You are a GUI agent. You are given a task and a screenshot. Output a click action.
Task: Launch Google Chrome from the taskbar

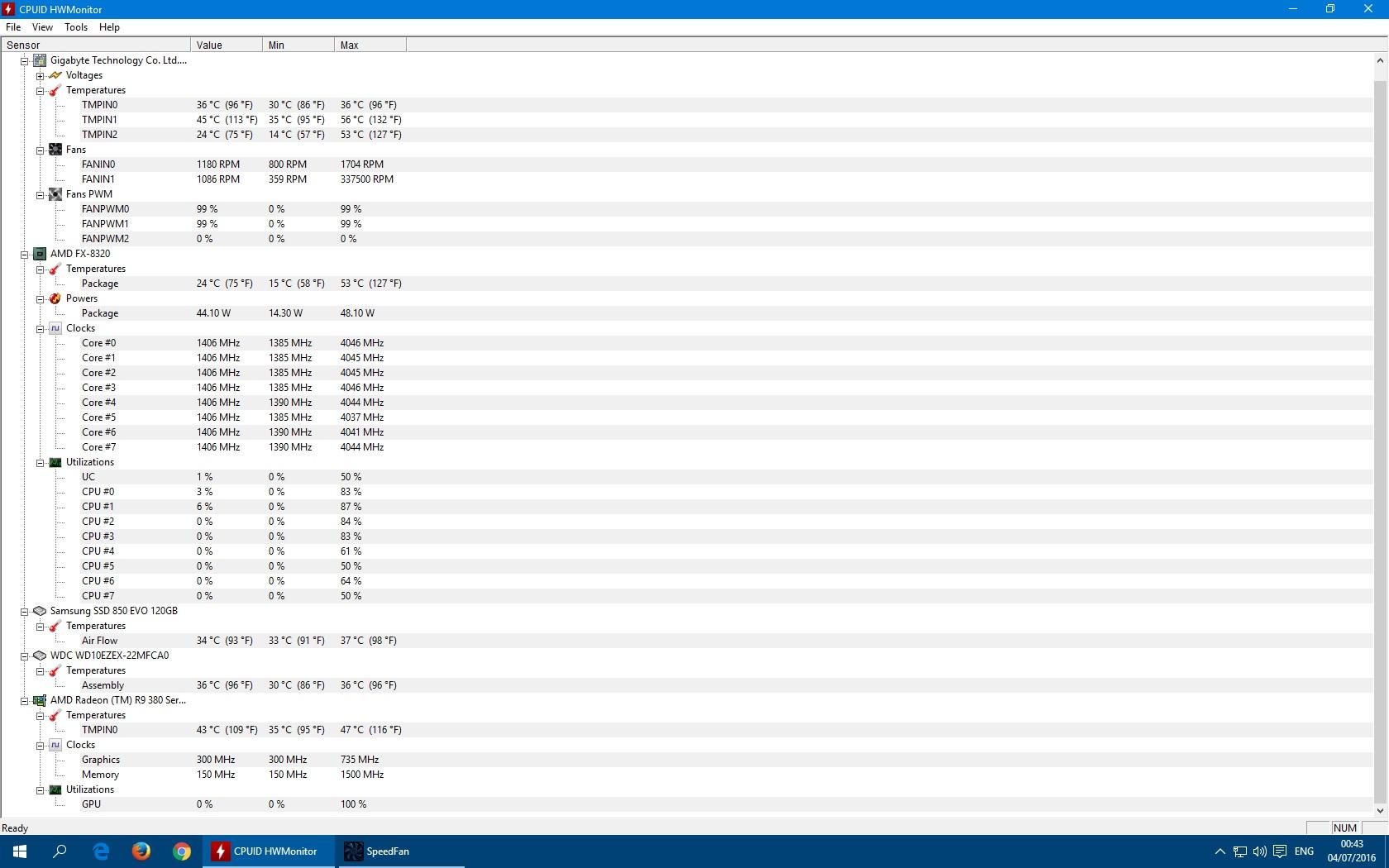point(182,851)
